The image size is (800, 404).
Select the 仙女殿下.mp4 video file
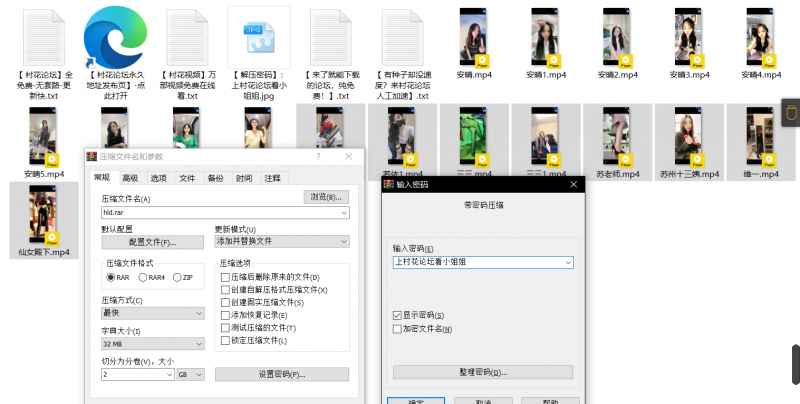[x=45, y=214]
